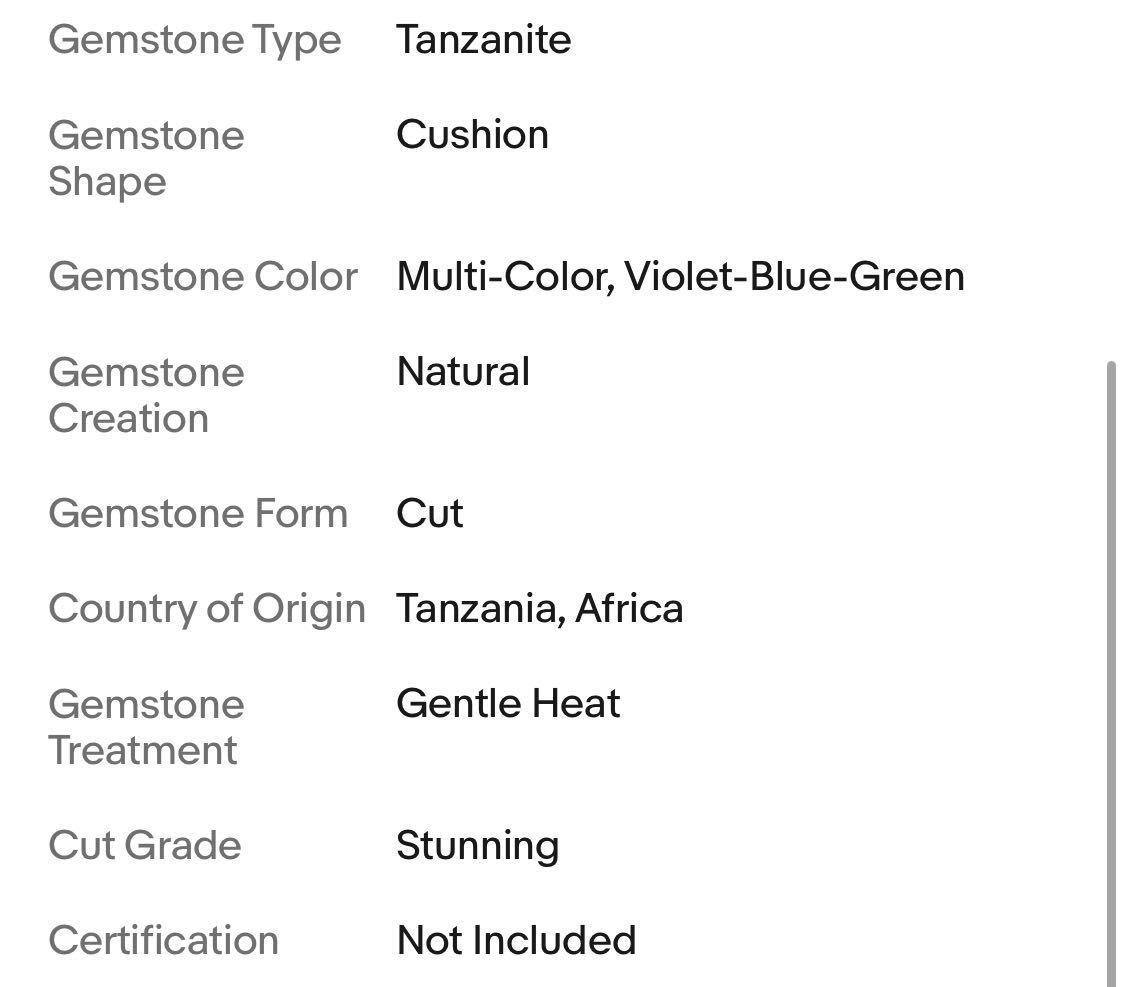Viewport: 1125px width, 987px height.
Task: Click the Gemstone Color label
Action: [202, 277]
